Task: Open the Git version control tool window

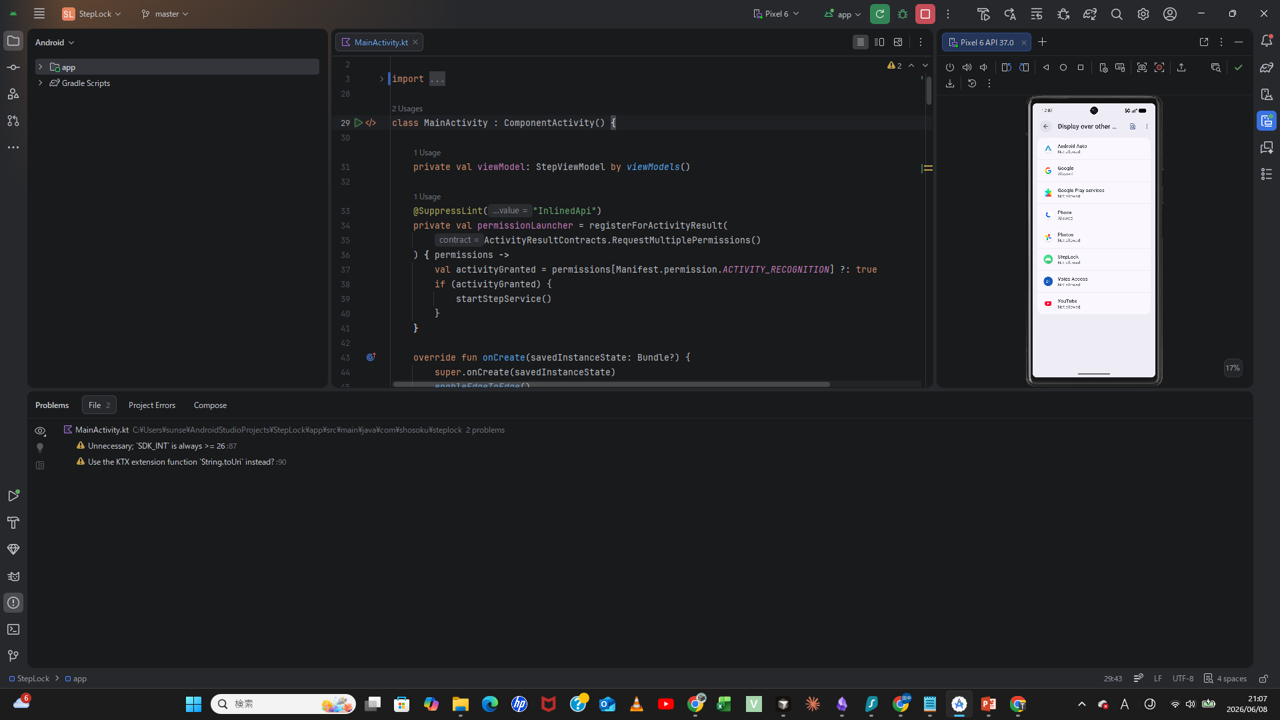Action: pyautogui.click(x=13, y=656)
